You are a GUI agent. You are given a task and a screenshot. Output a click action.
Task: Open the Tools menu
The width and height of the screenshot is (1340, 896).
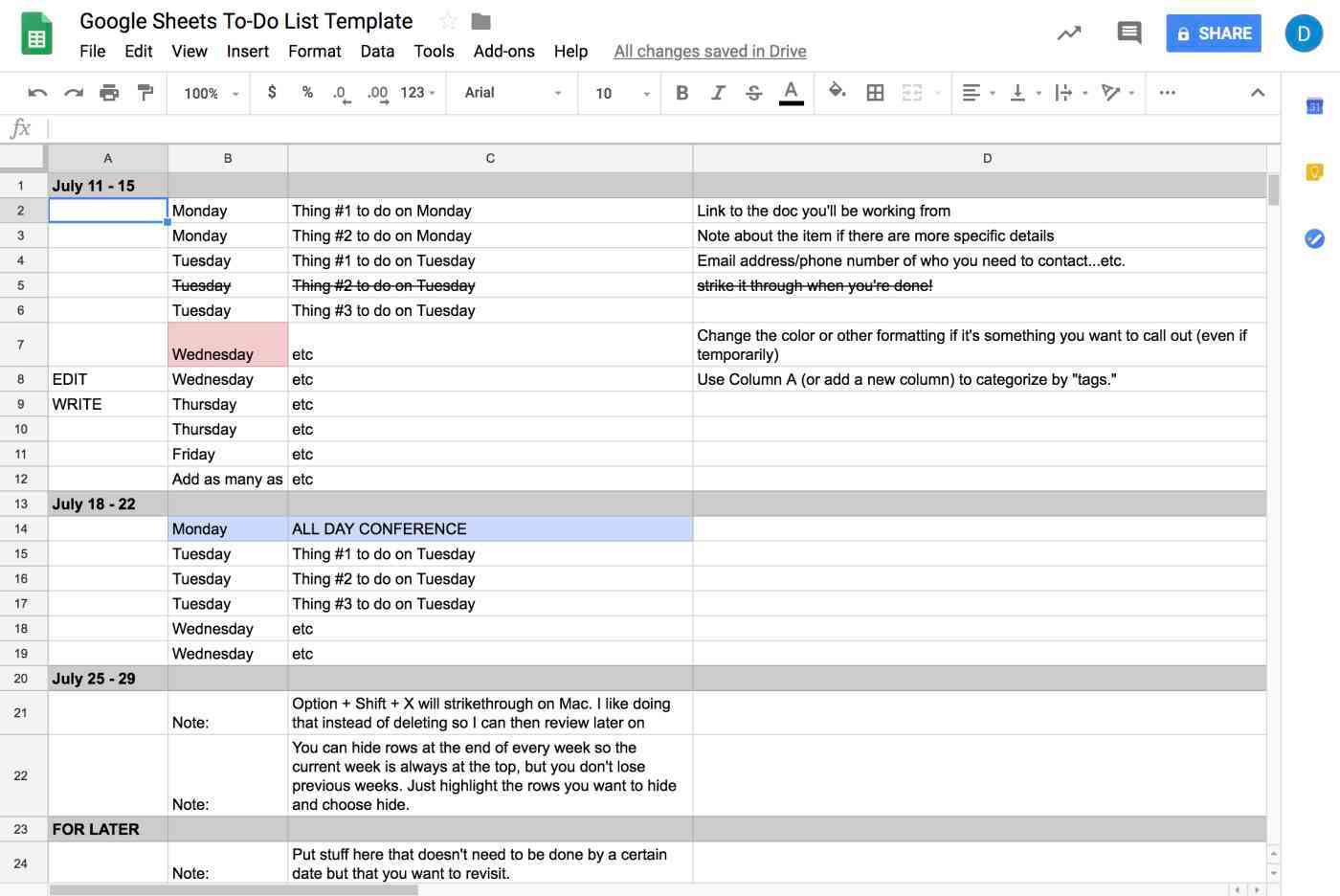click(x=434, y=51)
